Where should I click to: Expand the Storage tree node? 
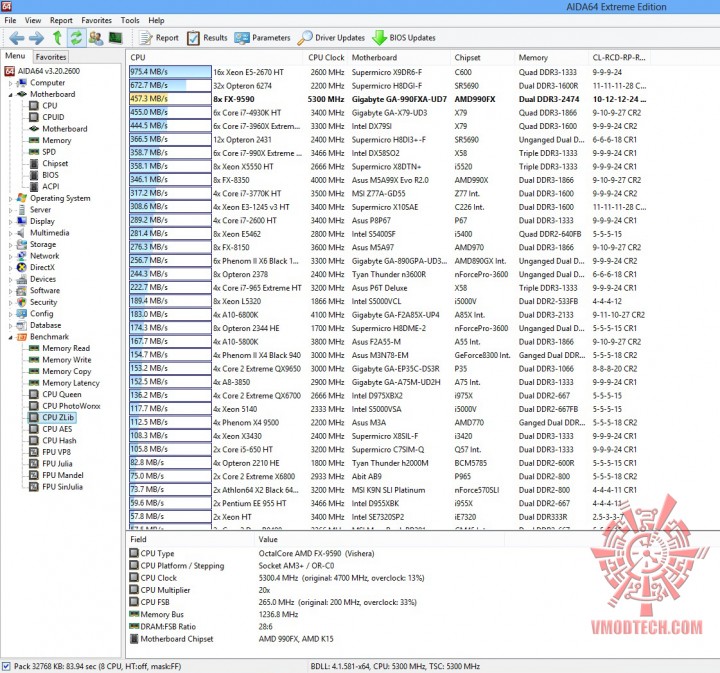pyautogui.click(x=11, y=245)
